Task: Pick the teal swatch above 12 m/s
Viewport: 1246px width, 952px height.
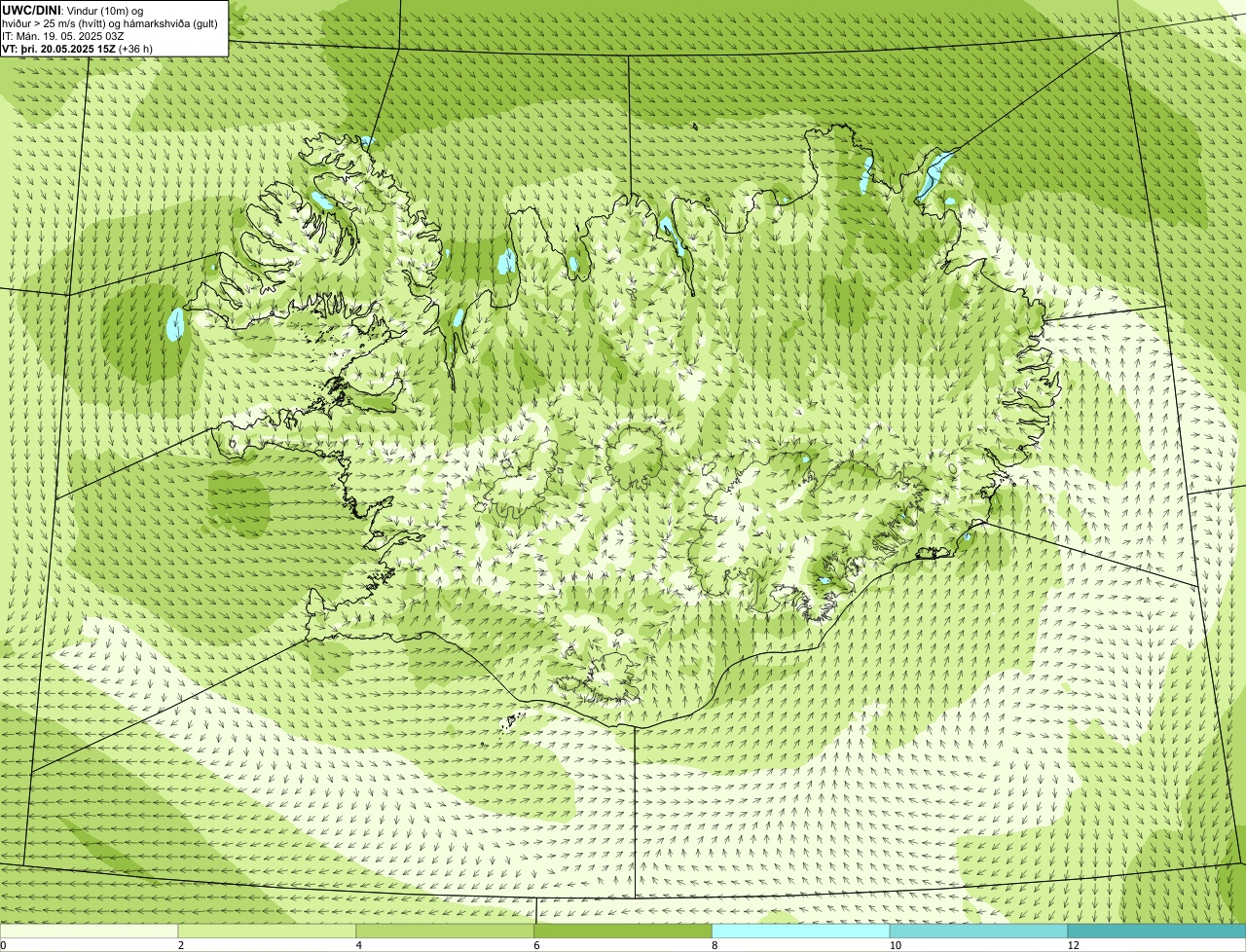Action: (x=1156, y=931)
